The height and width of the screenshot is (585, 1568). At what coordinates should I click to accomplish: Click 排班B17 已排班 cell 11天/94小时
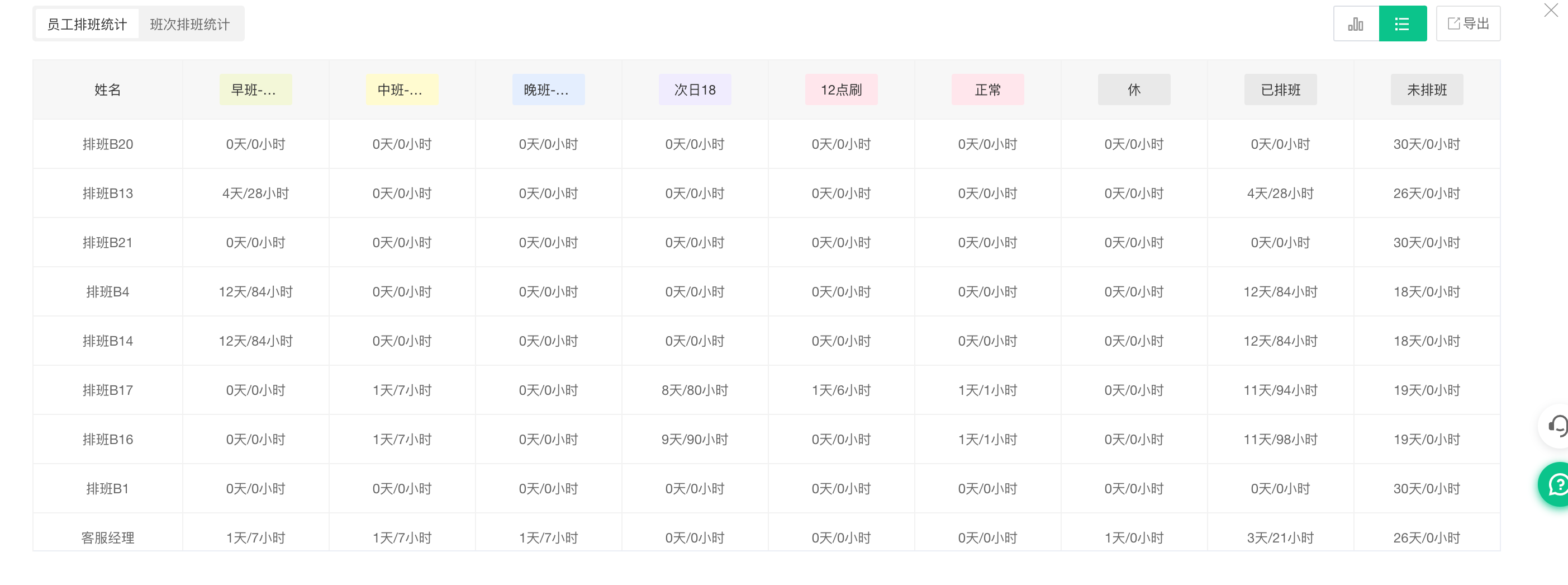coord(1280,390)
